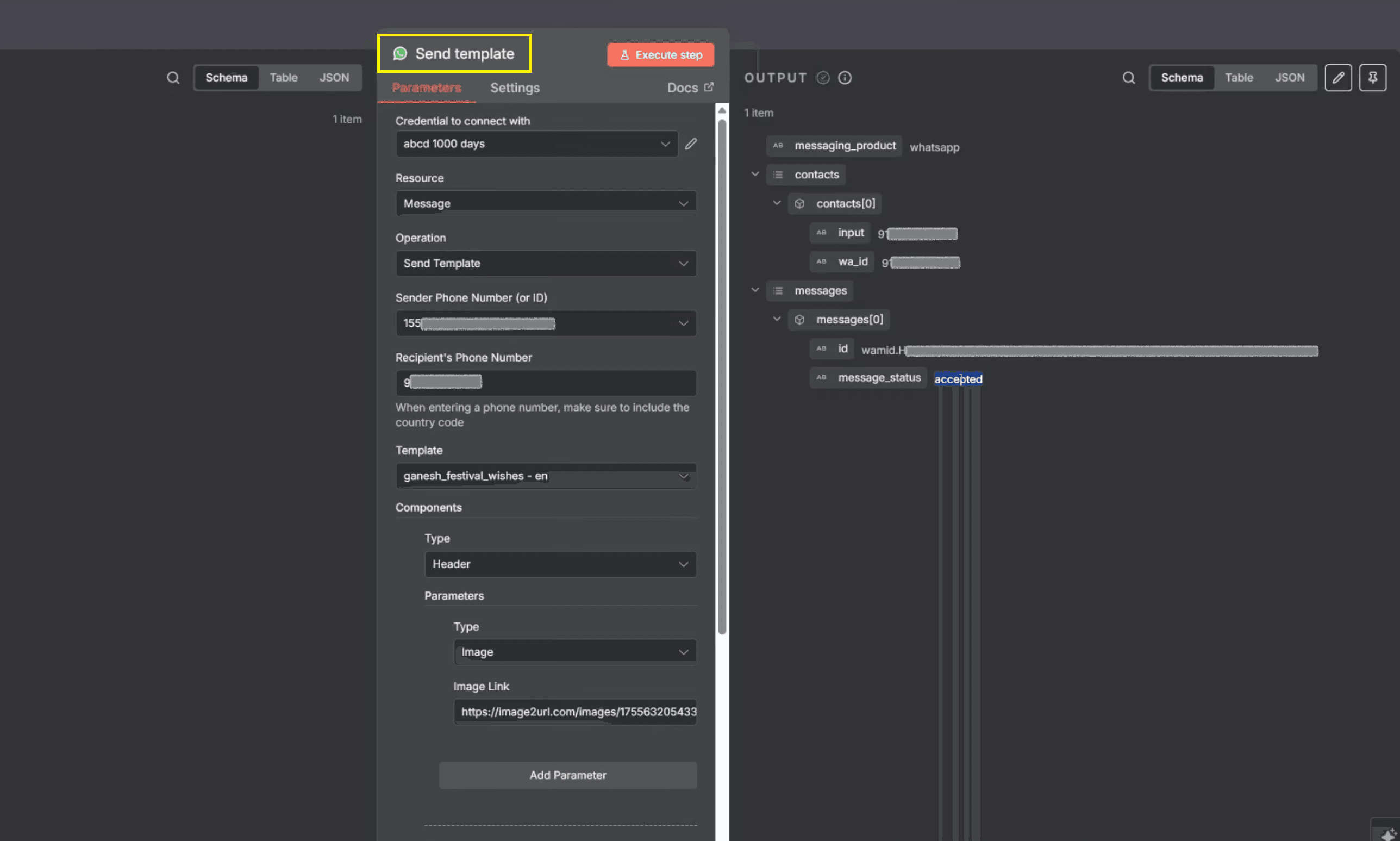Click the contacts schema label
The image size is (1400, 841).
[816, 175]
